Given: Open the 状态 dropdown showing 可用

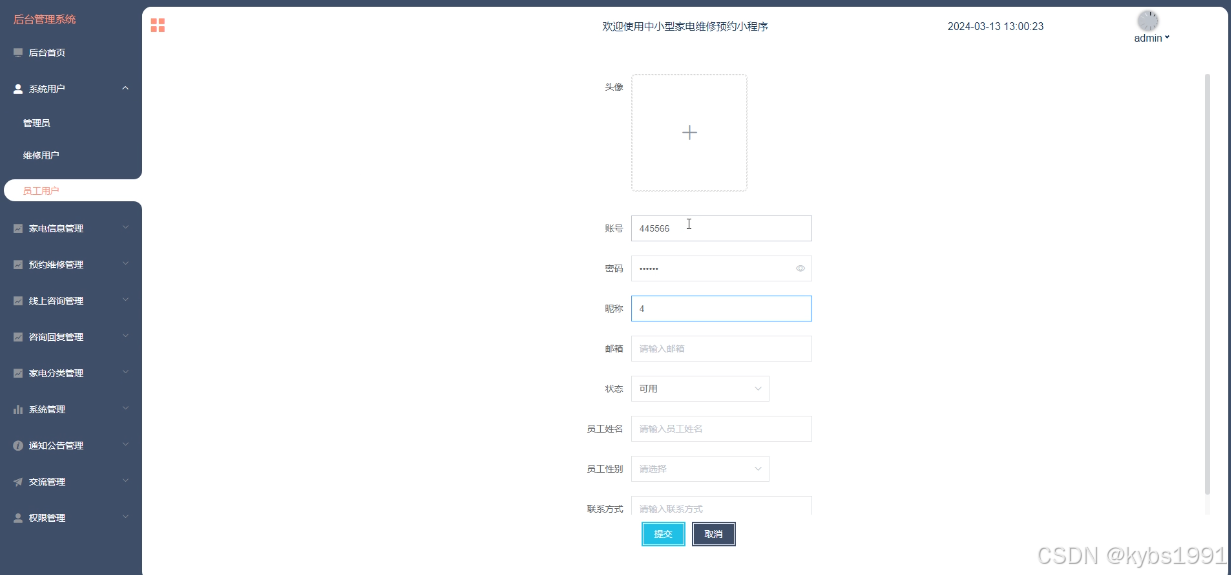Looking at the screenshot, I should point(700,389).
